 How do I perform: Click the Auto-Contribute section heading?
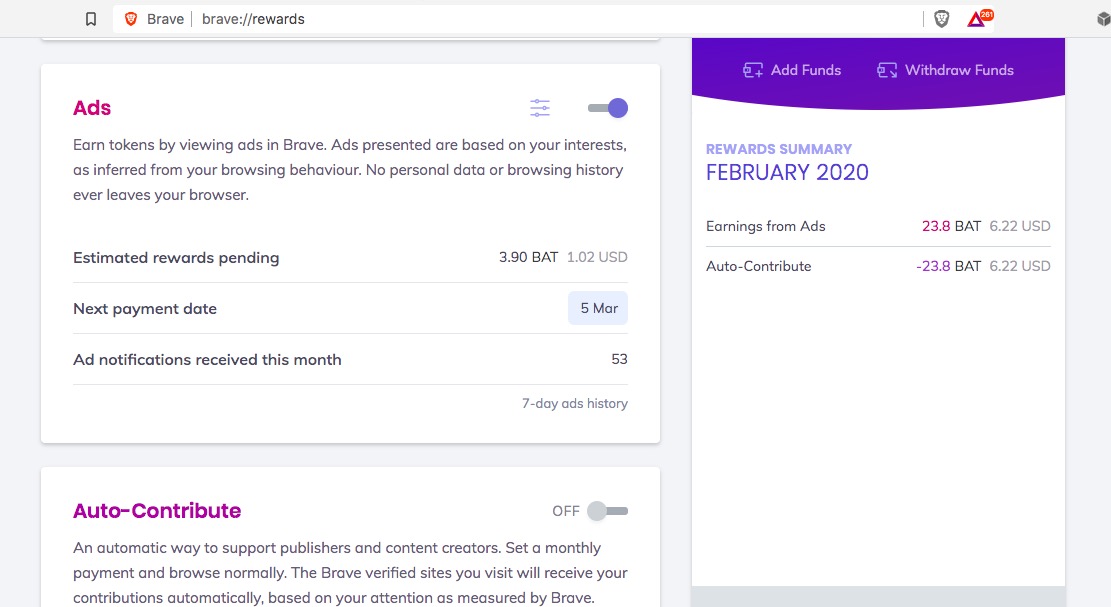tap(157, 511)
